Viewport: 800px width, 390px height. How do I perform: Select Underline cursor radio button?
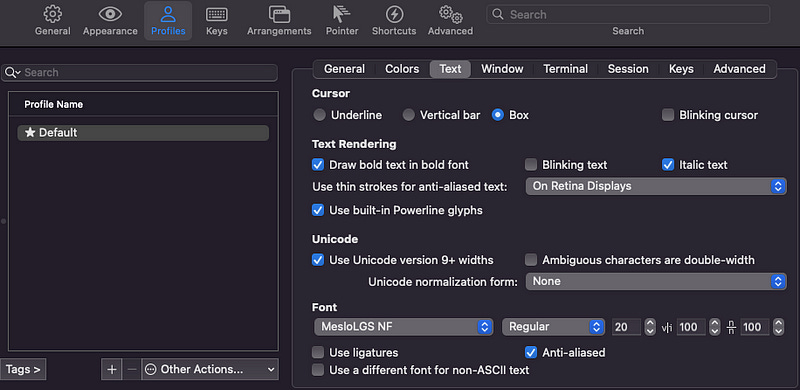click(319, 115)
